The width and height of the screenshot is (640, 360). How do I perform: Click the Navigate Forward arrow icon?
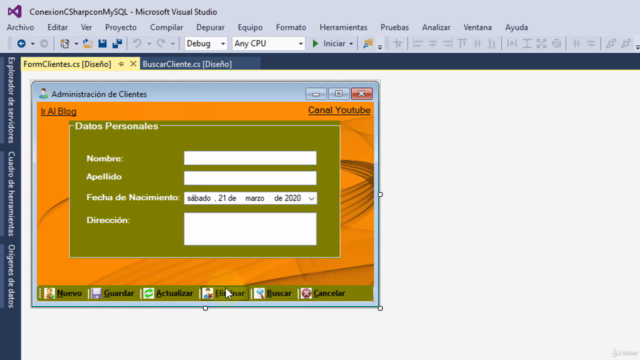(44, 43)
